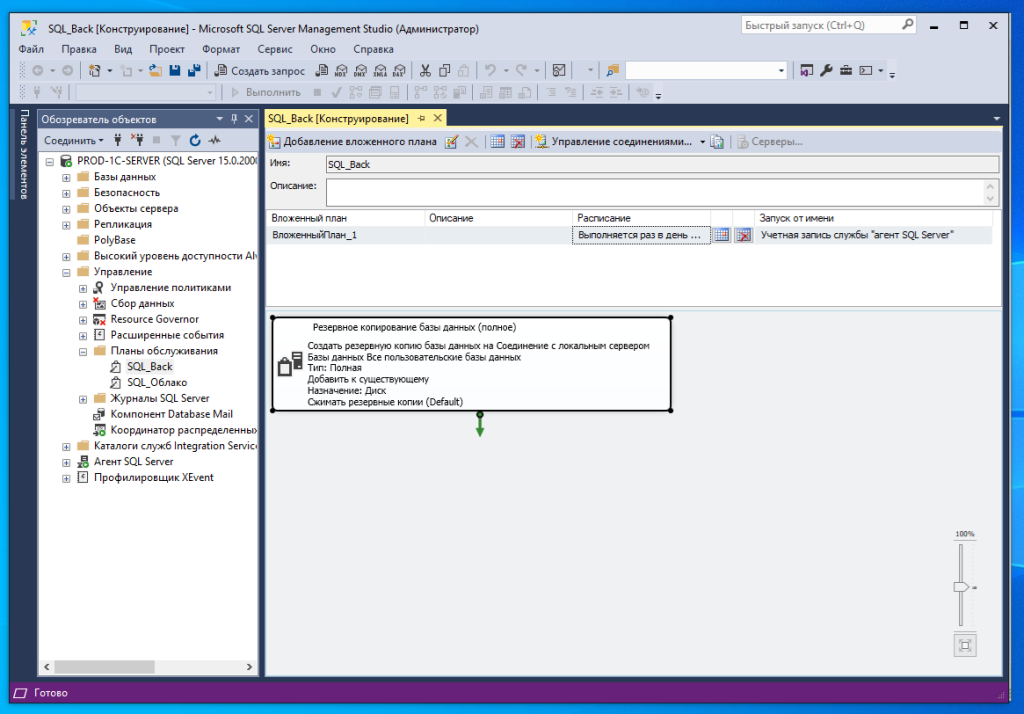
Task: Click Добавление вложенного плана button
Action: pos(352,142)
